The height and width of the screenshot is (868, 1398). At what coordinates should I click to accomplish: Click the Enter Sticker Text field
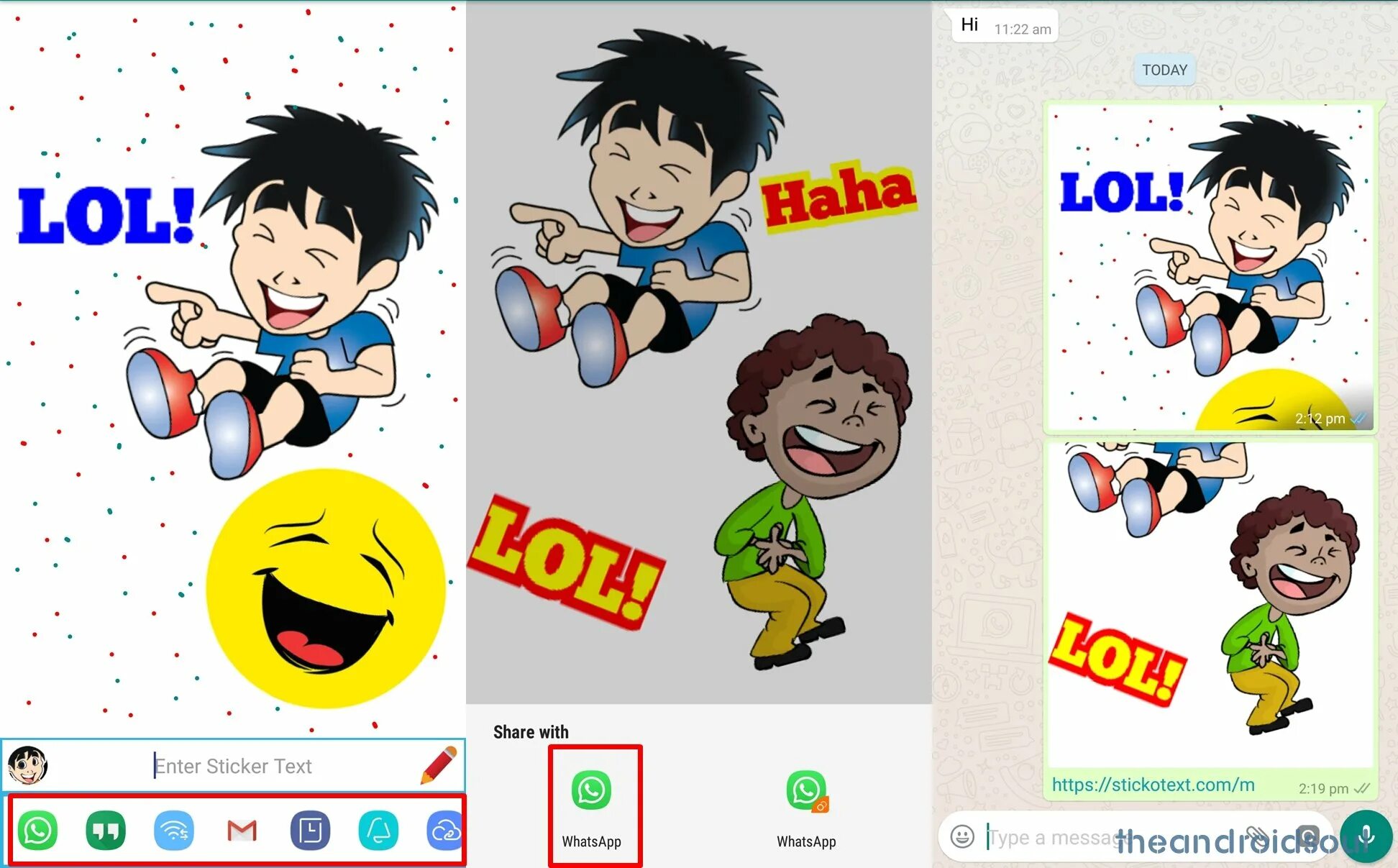coord(234,765)
